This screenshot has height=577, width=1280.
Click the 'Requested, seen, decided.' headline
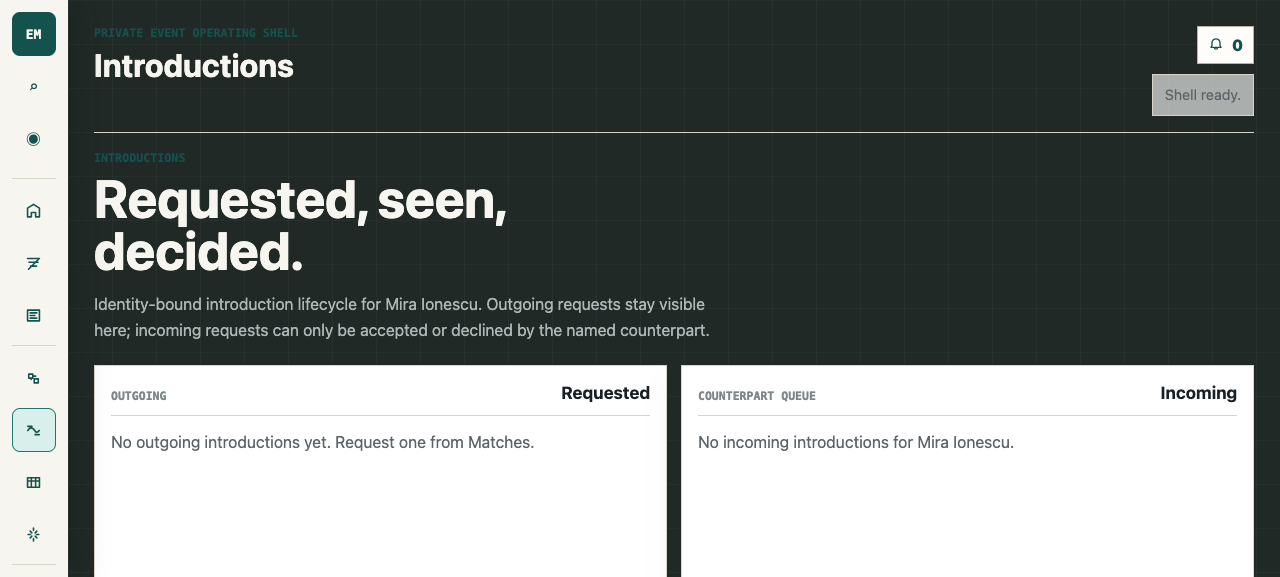[301, 226]
